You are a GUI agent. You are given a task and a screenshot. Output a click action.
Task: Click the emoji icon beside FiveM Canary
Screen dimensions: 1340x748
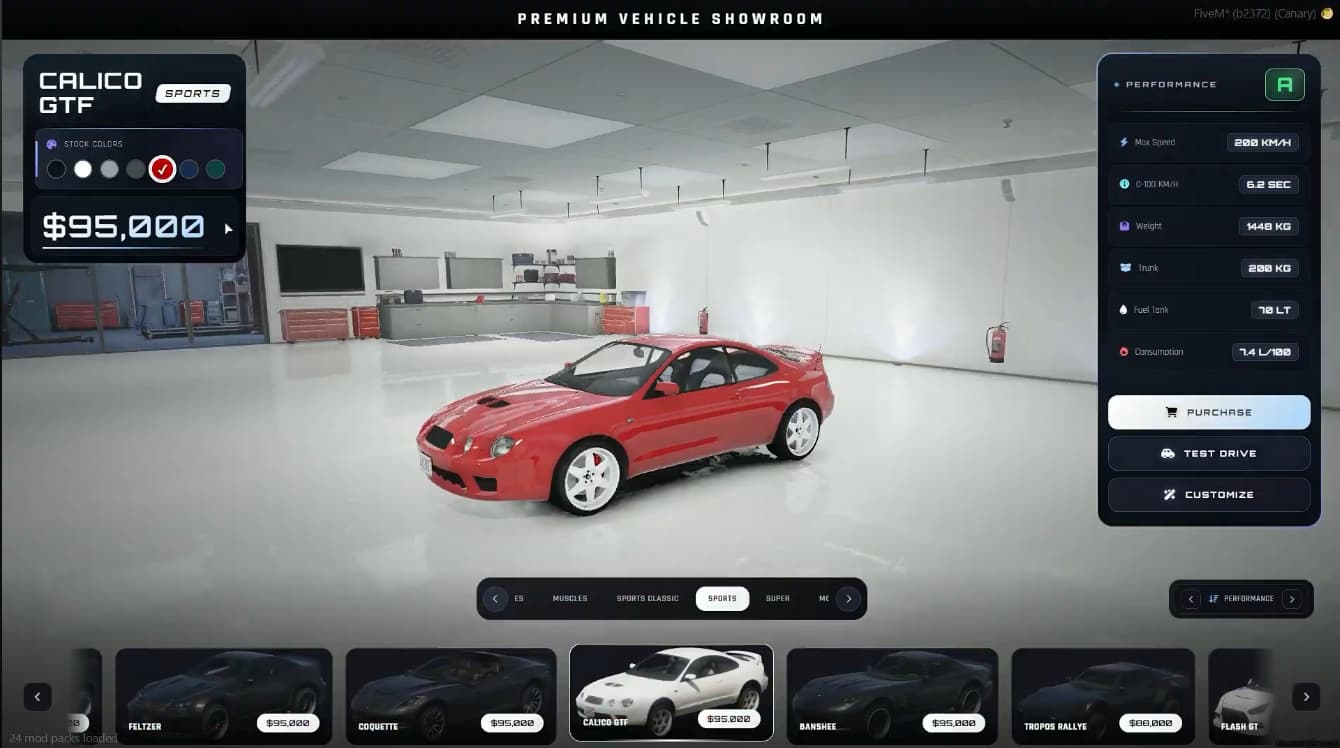[1326, 15]
